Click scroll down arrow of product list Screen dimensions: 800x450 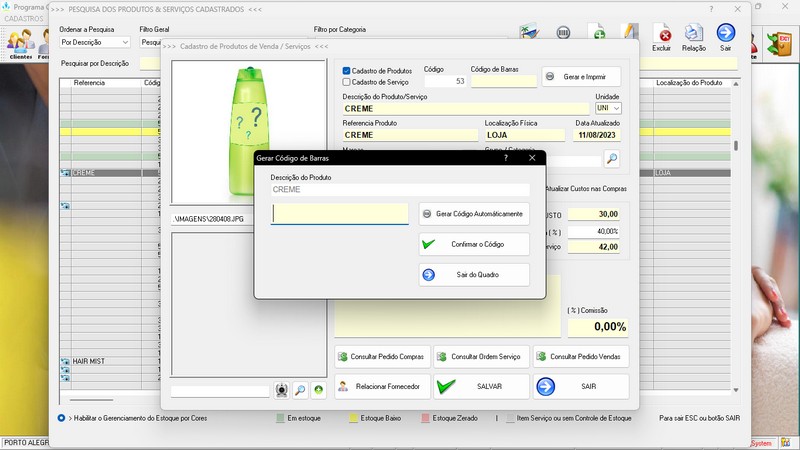pyautogui.click(x=736, y=390)
